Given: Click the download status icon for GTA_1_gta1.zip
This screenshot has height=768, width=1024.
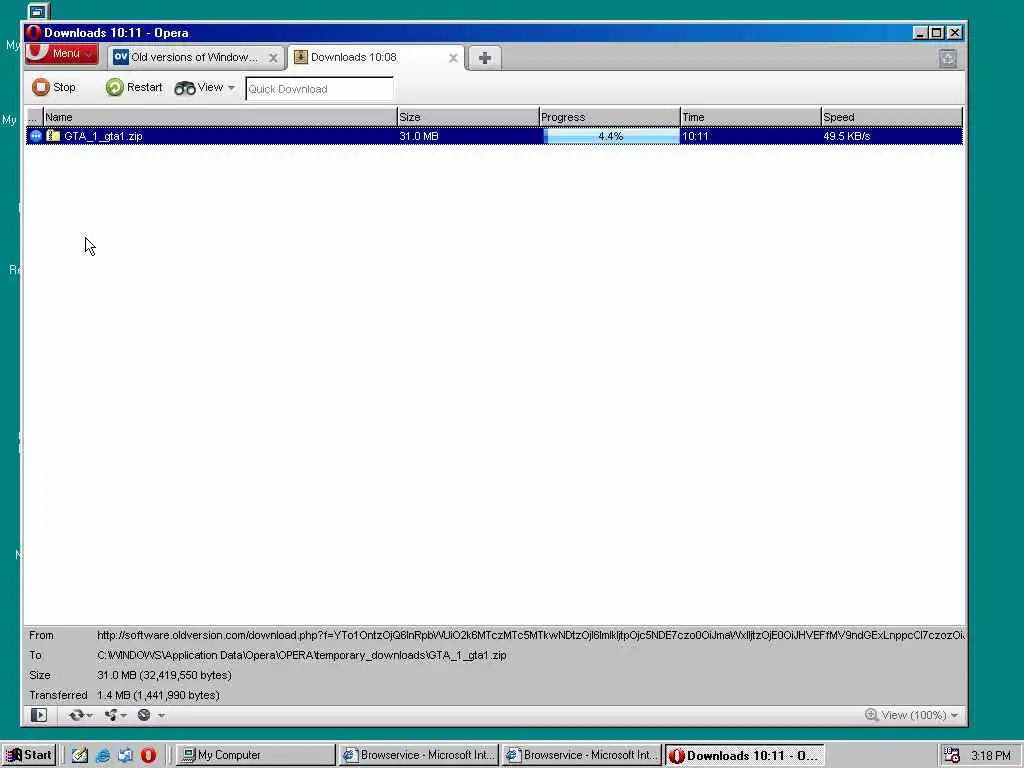Looking at the screenshot, I should click(35, 136).
